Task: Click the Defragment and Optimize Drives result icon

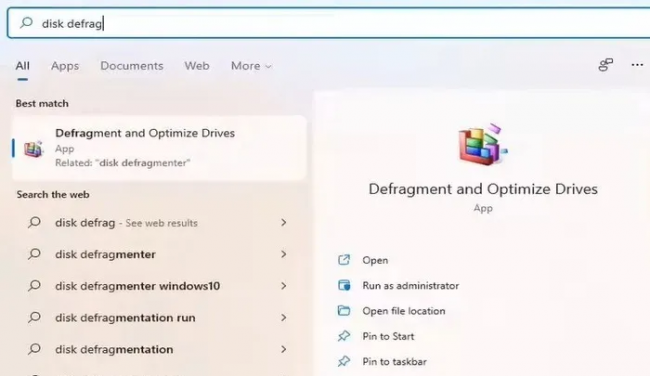Action: pyautogui.click(x=34, y=149)
